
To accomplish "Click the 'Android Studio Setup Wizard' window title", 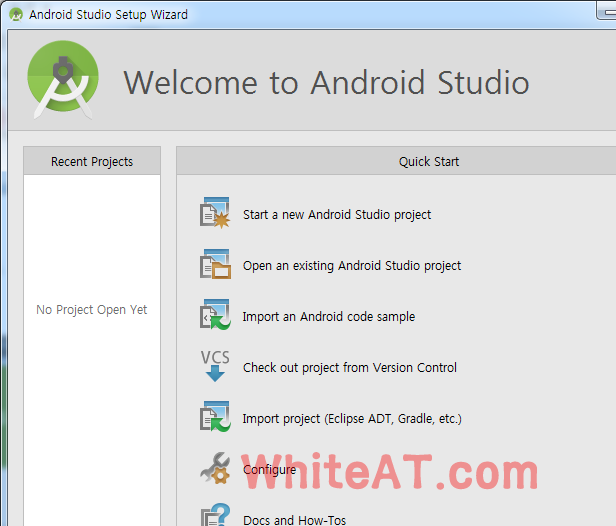I will (x=108, y=15).
